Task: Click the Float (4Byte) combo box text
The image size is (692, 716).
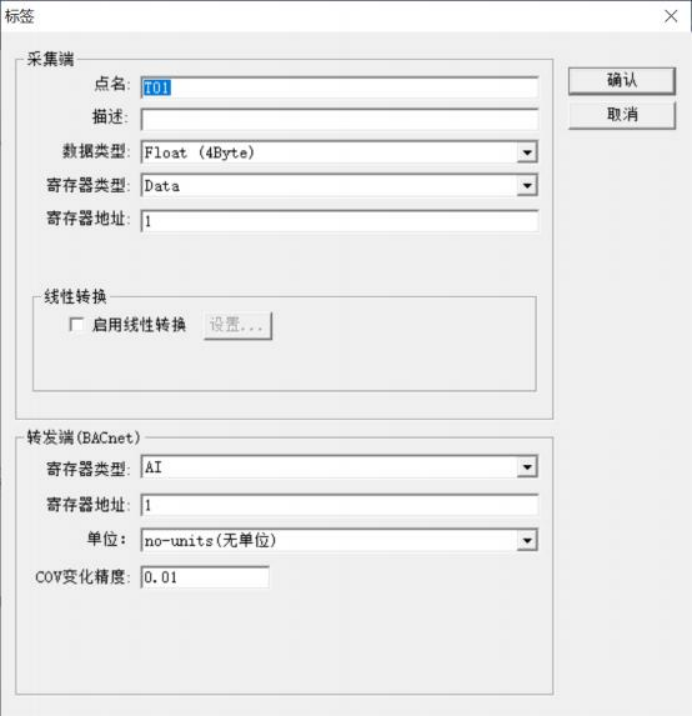Action: pyautogui.click(x=199, y=153)
